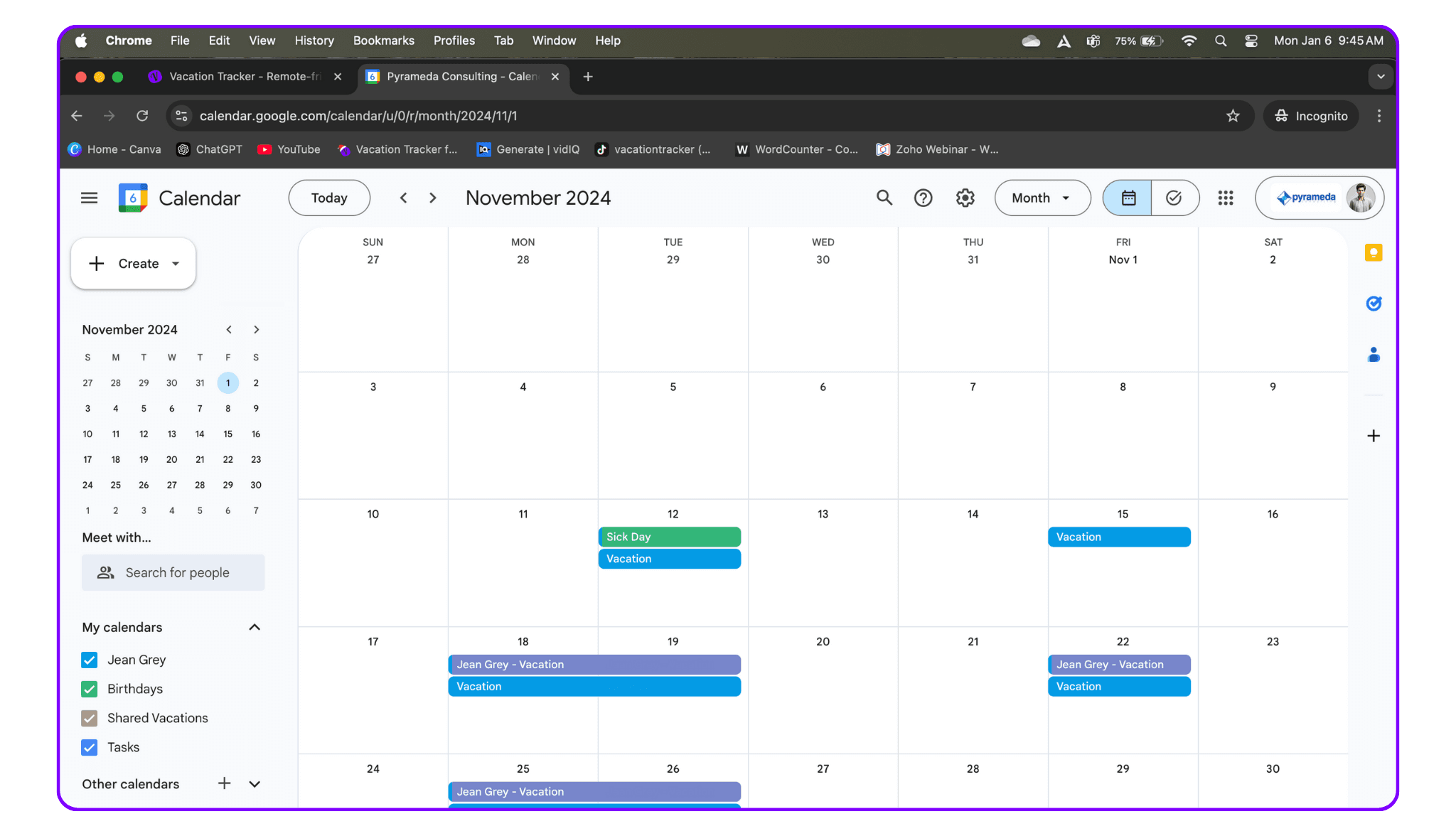Screen dimensions: 1456x836
Task: Open the View menu
Action: click(262, 41)
